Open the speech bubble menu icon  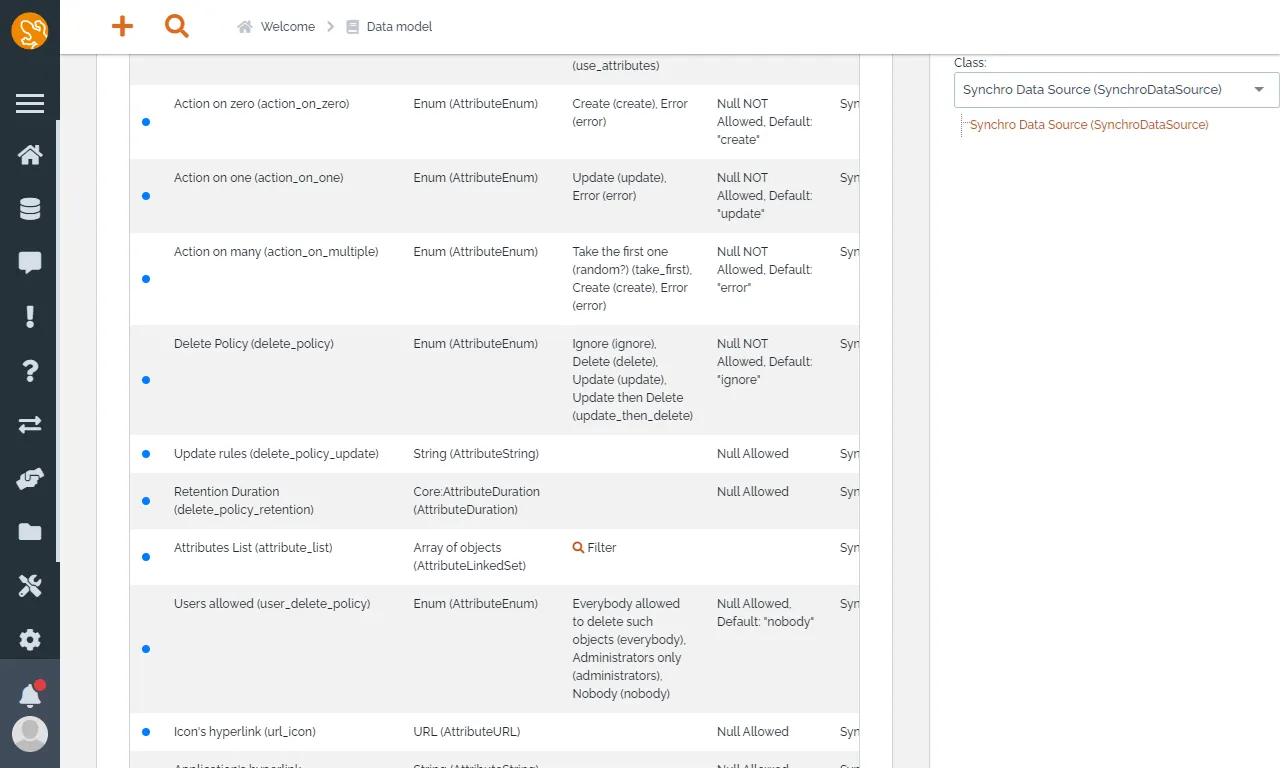point(30,263)
